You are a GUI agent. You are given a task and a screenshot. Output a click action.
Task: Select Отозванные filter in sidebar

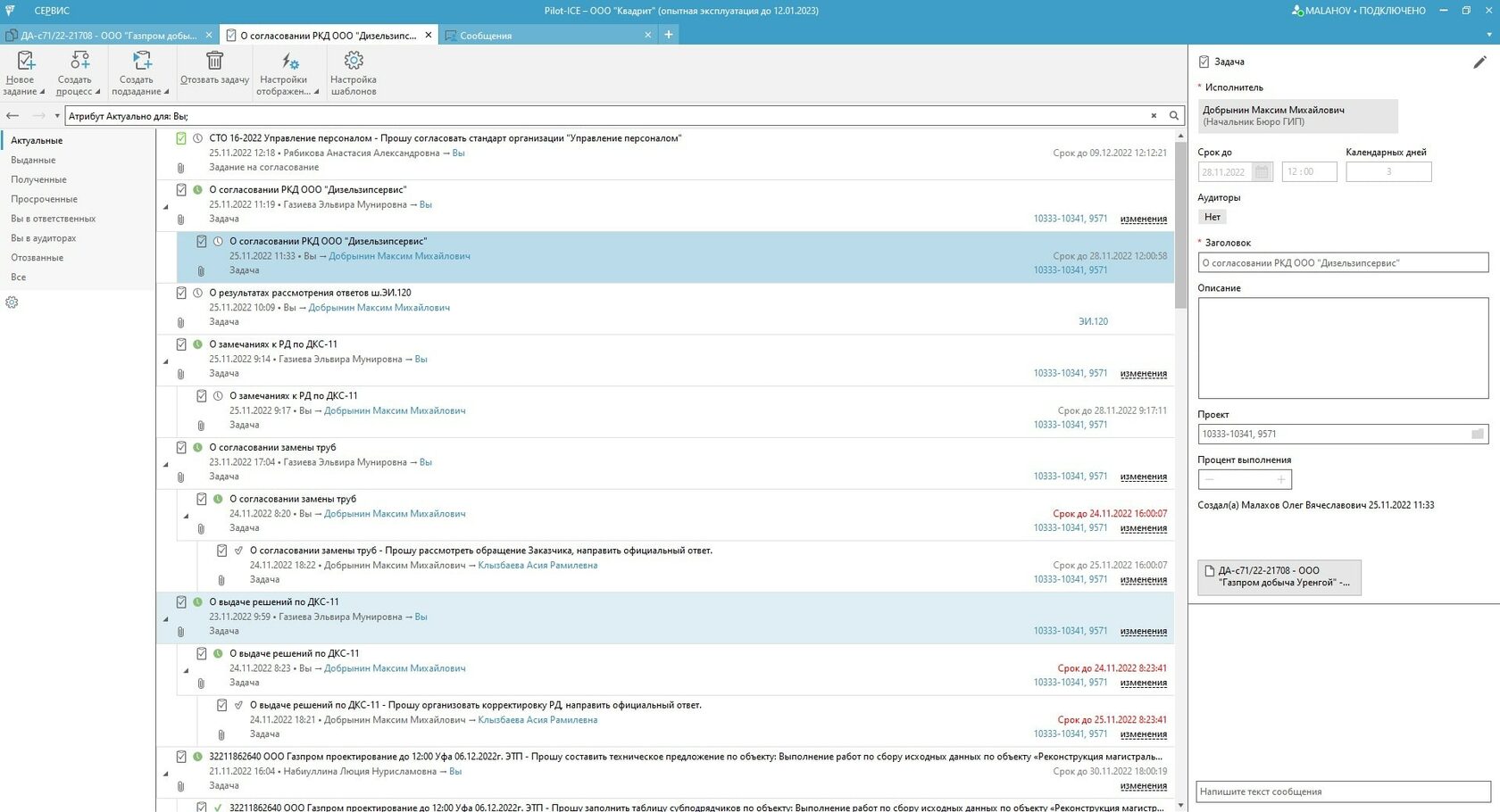[37, 258]
